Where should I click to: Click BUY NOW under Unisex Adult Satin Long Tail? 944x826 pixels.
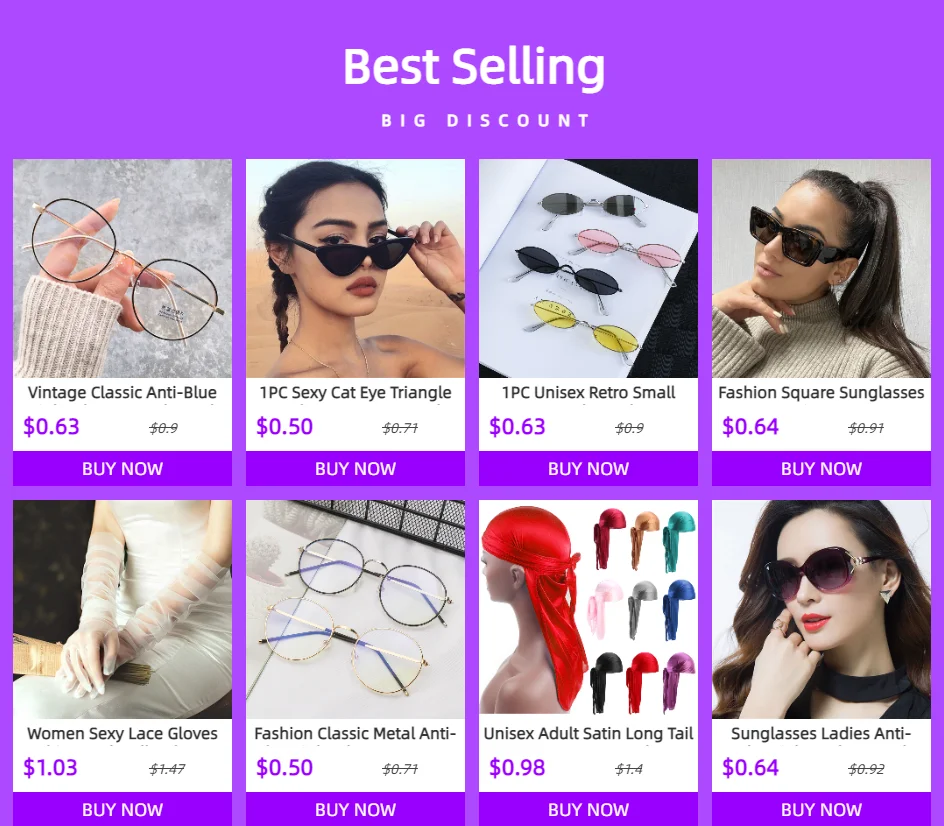point(588,809)
